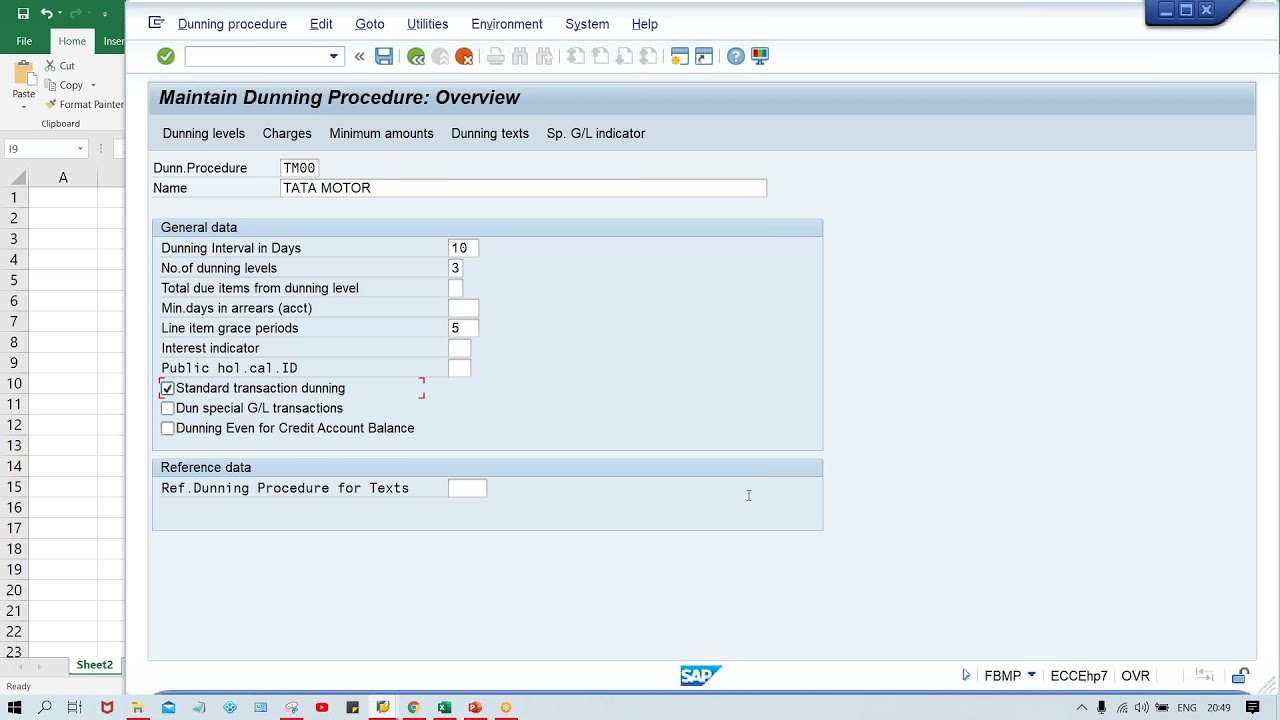The image size is (1280, 720).
Task: Expand FBMP status bar dropdown arrow
Action: click(1031, 675)
